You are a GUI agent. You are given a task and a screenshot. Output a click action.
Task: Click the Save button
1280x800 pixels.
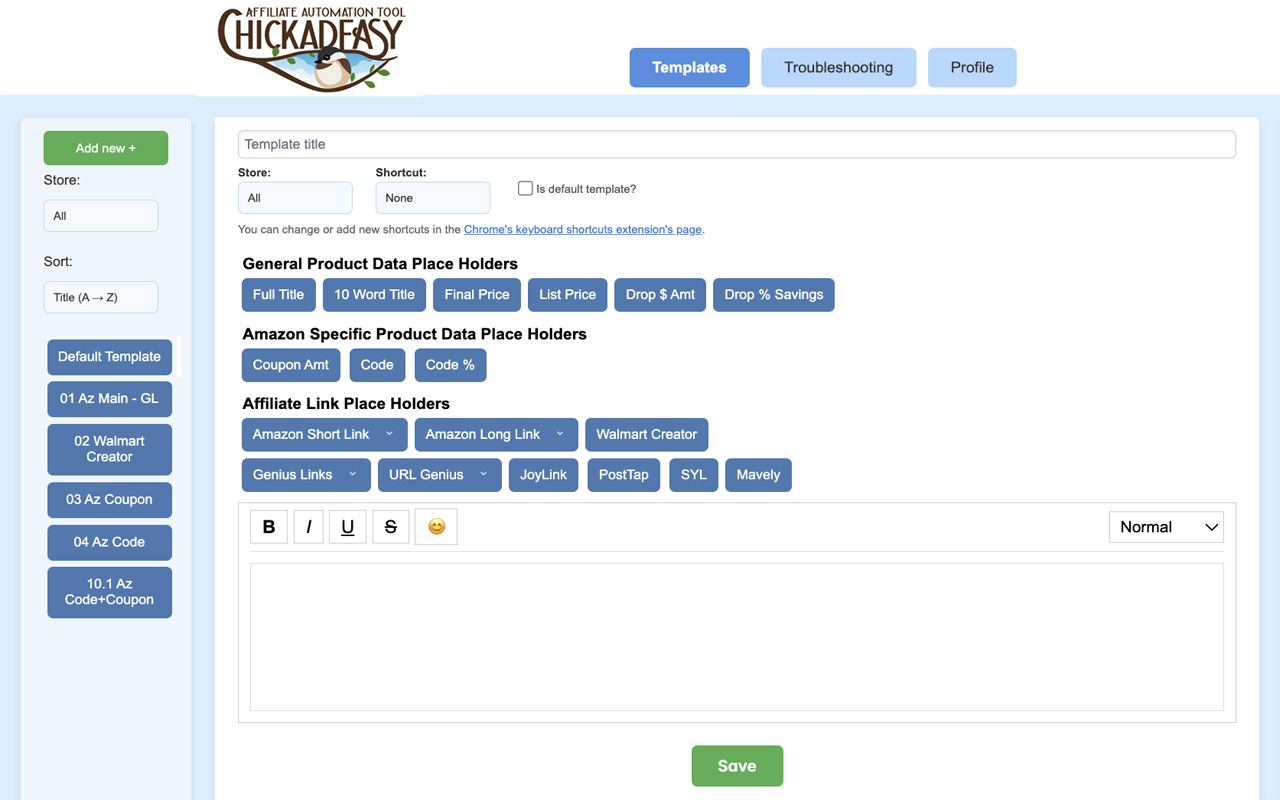pyautogui.click(x=737, y=765)
